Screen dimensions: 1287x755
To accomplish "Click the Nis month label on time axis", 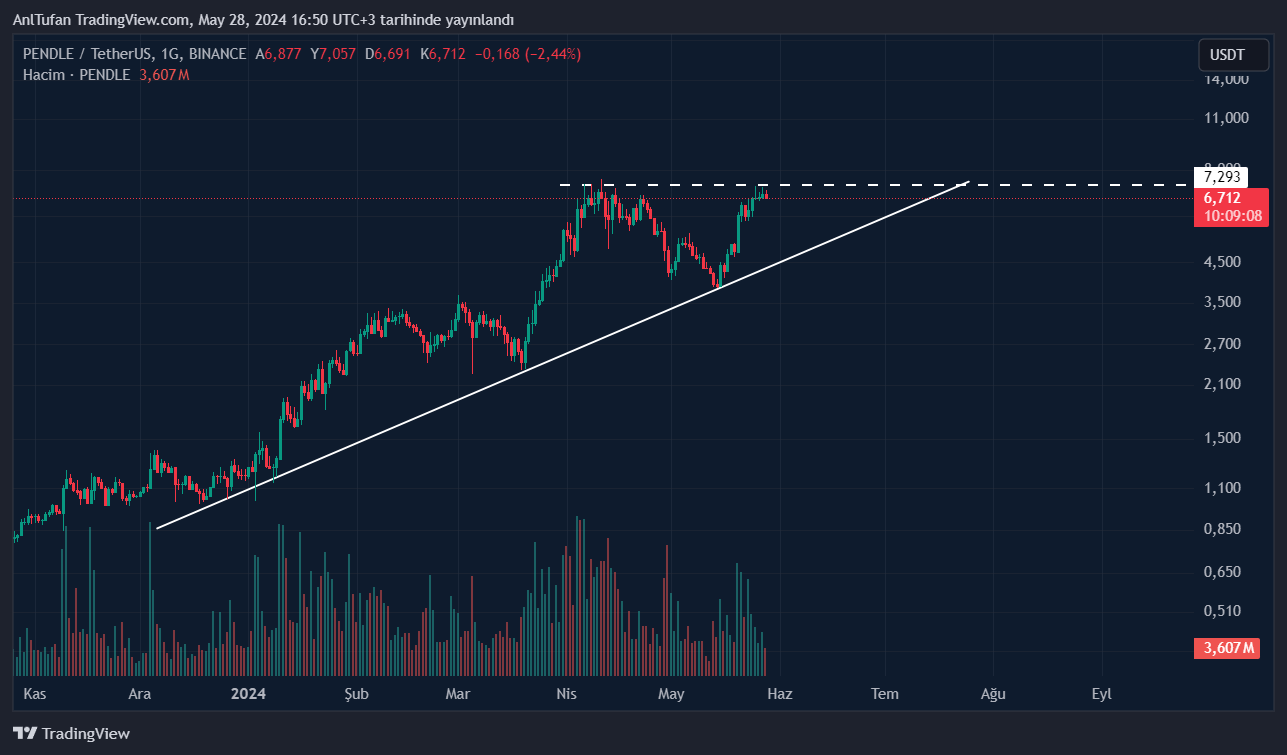I will 567,693.
